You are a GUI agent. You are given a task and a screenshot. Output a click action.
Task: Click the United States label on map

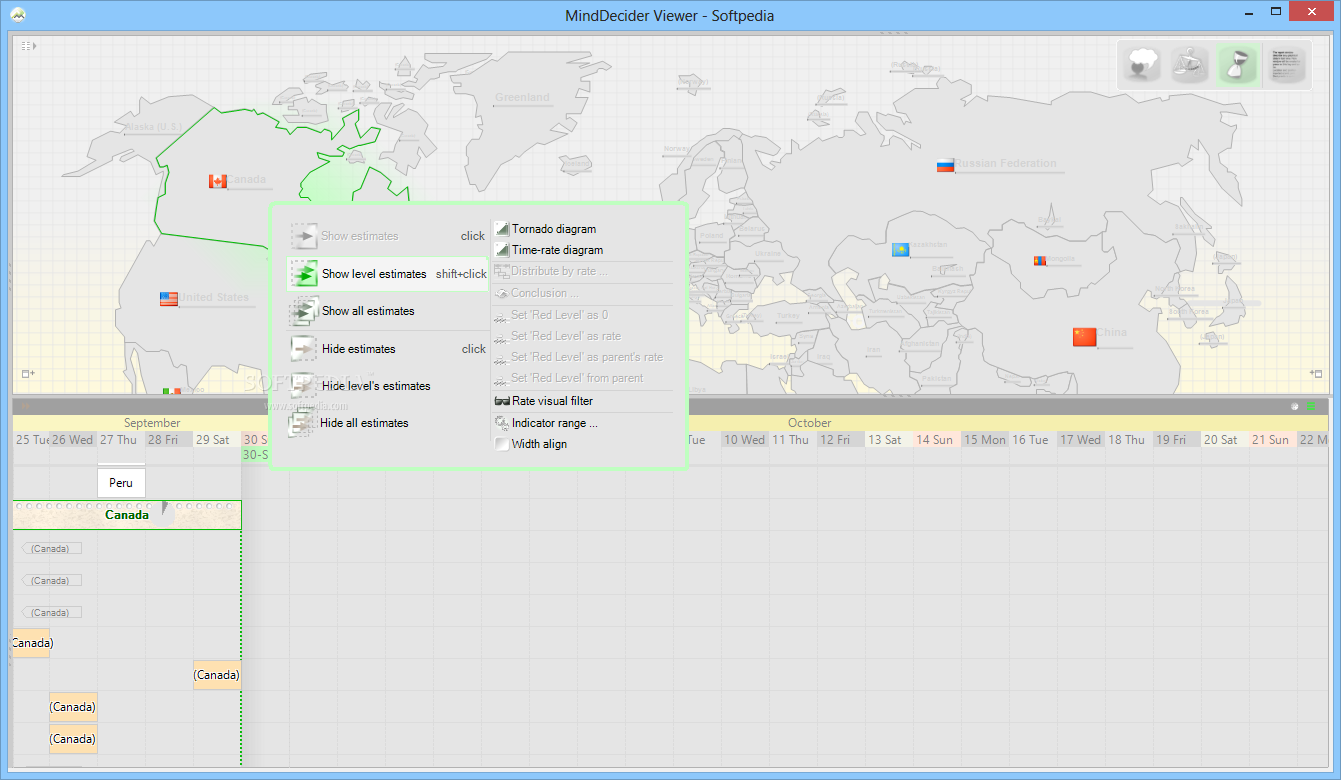point(215,297)
